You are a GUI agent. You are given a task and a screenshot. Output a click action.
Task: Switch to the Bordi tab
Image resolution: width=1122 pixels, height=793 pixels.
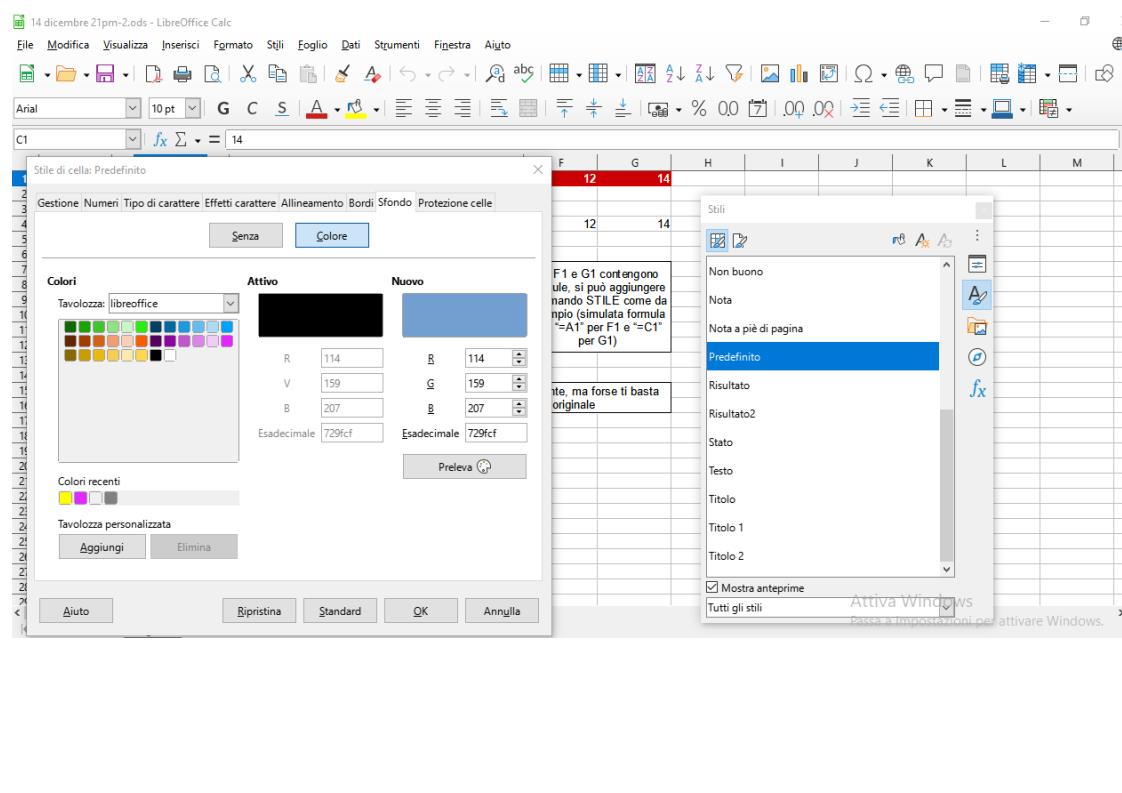pos(359,203)
